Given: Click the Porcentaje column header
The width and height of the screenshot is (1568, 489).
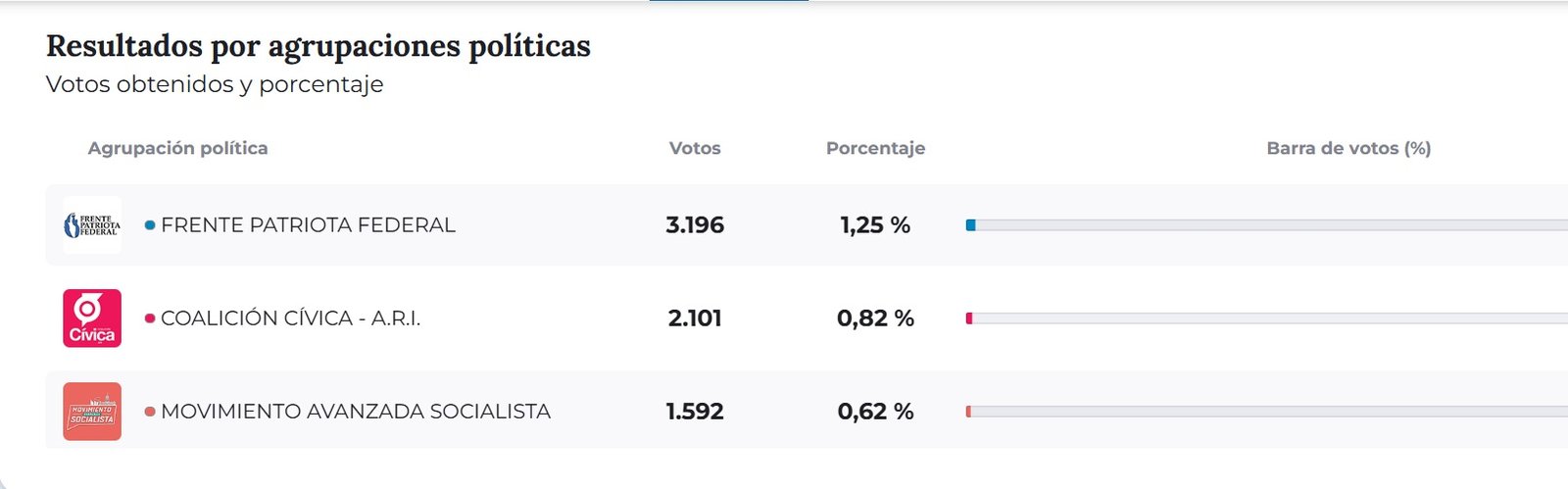Looking at the screenshot, I should (875, 148).
